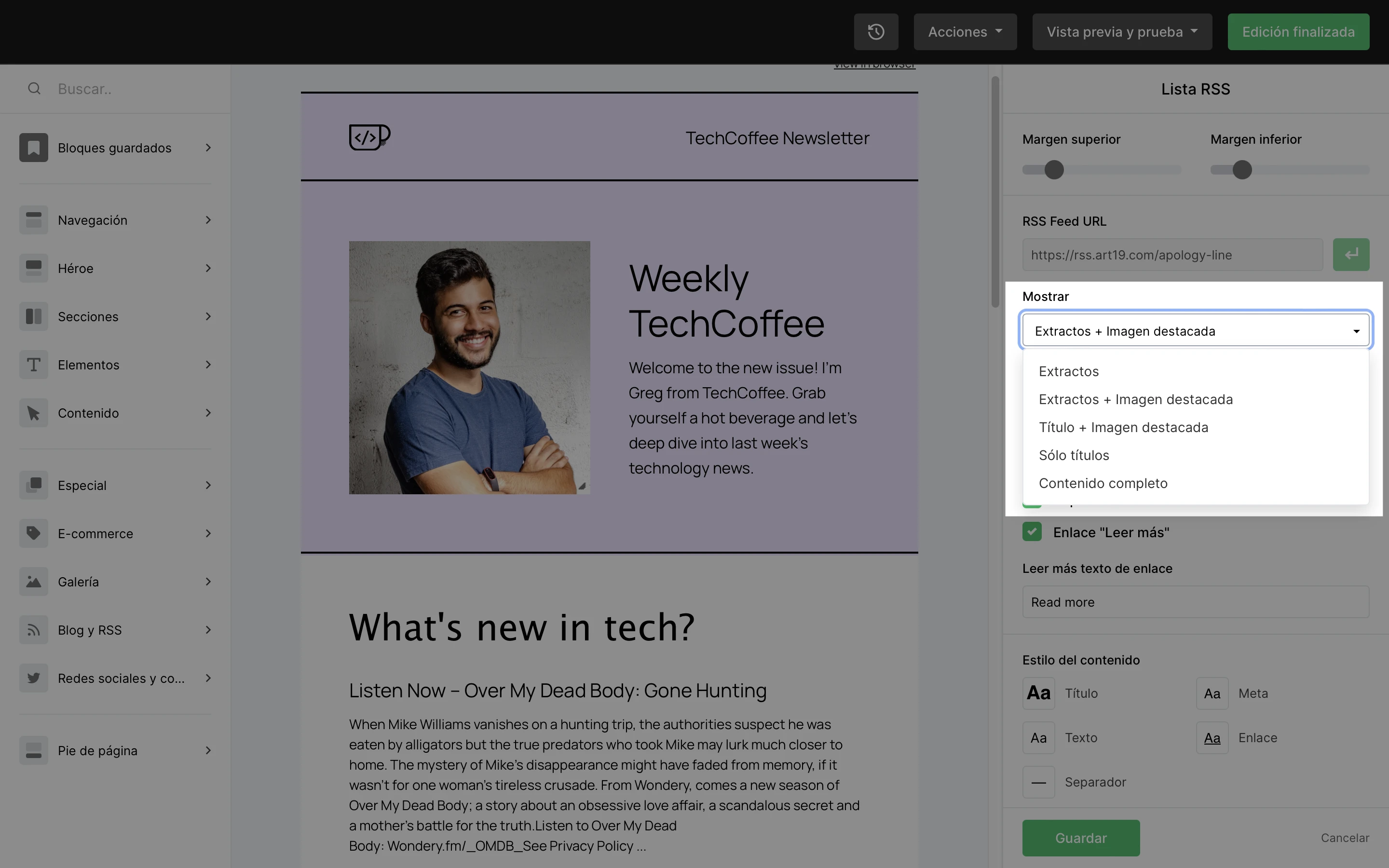Click the Margen superior slider handle
This screenshot has height=868, width=1389.
click(1054, 170)
